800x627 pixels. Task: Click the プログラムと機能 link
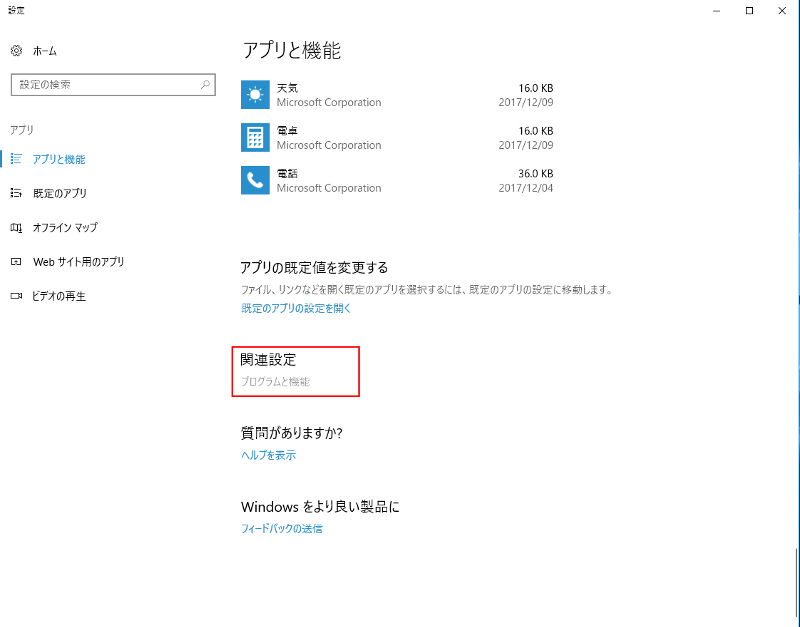[x=275, y=382]
